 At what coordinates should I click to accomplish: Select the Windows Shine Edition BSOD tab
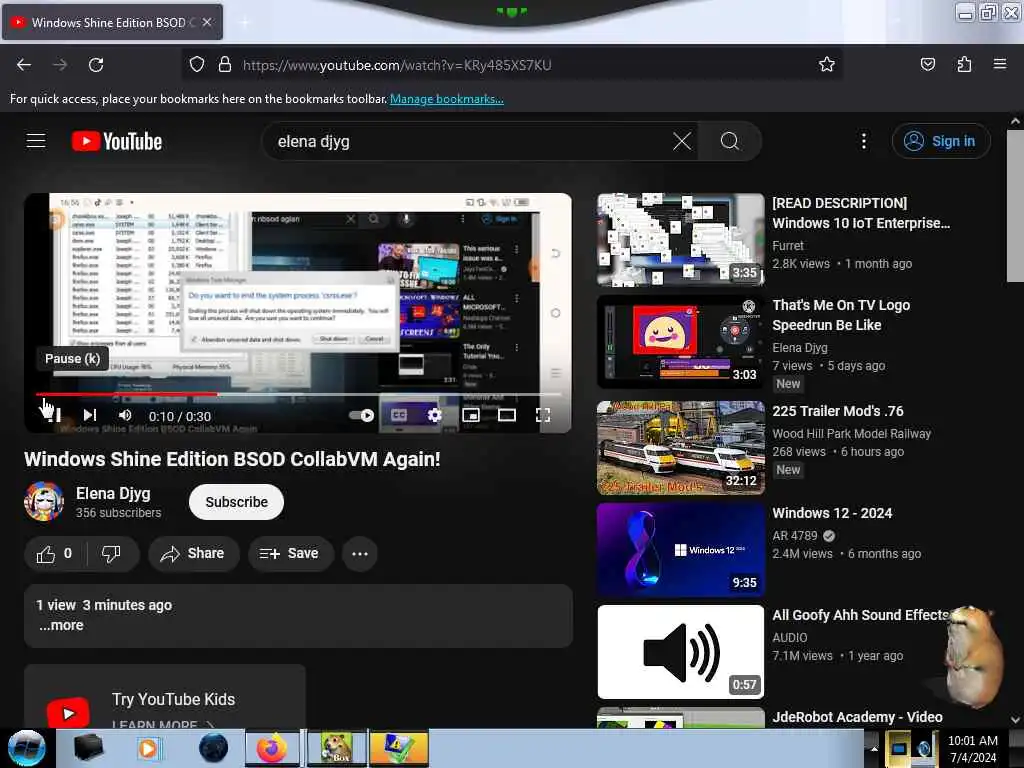pyautogui.click(x=112, y=22)
